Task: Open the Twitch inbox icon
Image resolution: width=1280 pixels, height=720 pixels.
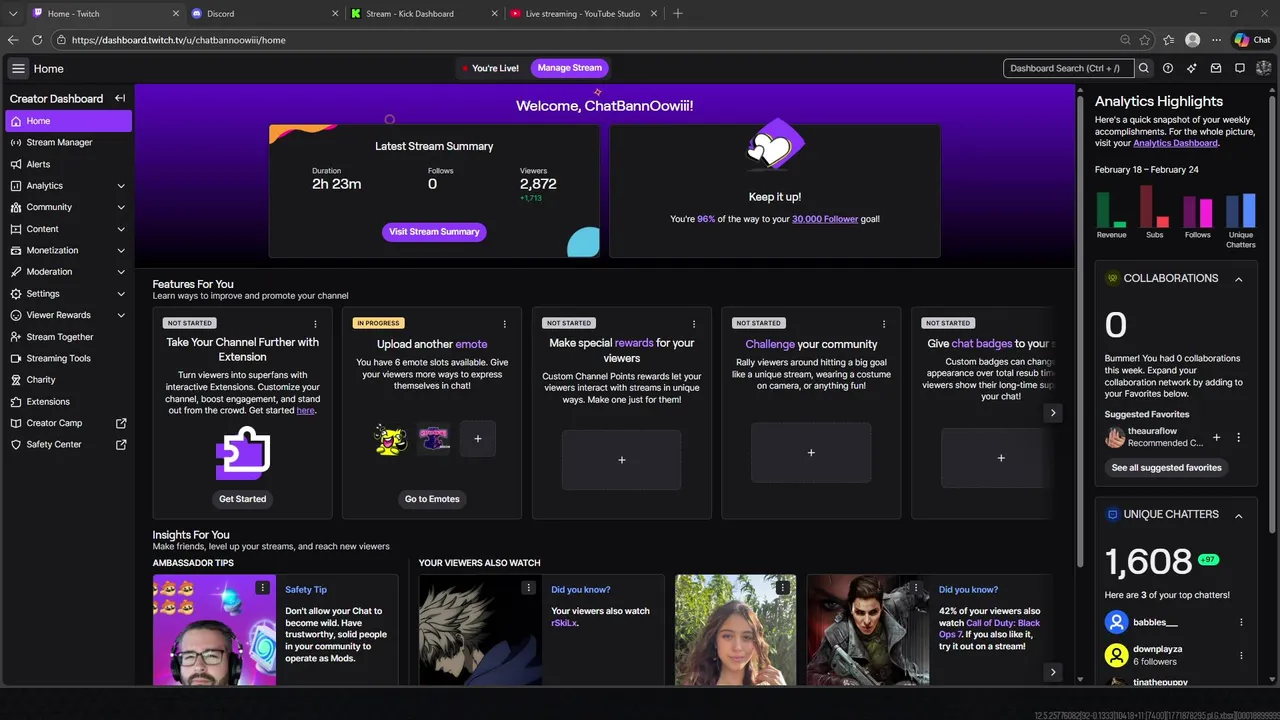Action: tap(1216, 68)
